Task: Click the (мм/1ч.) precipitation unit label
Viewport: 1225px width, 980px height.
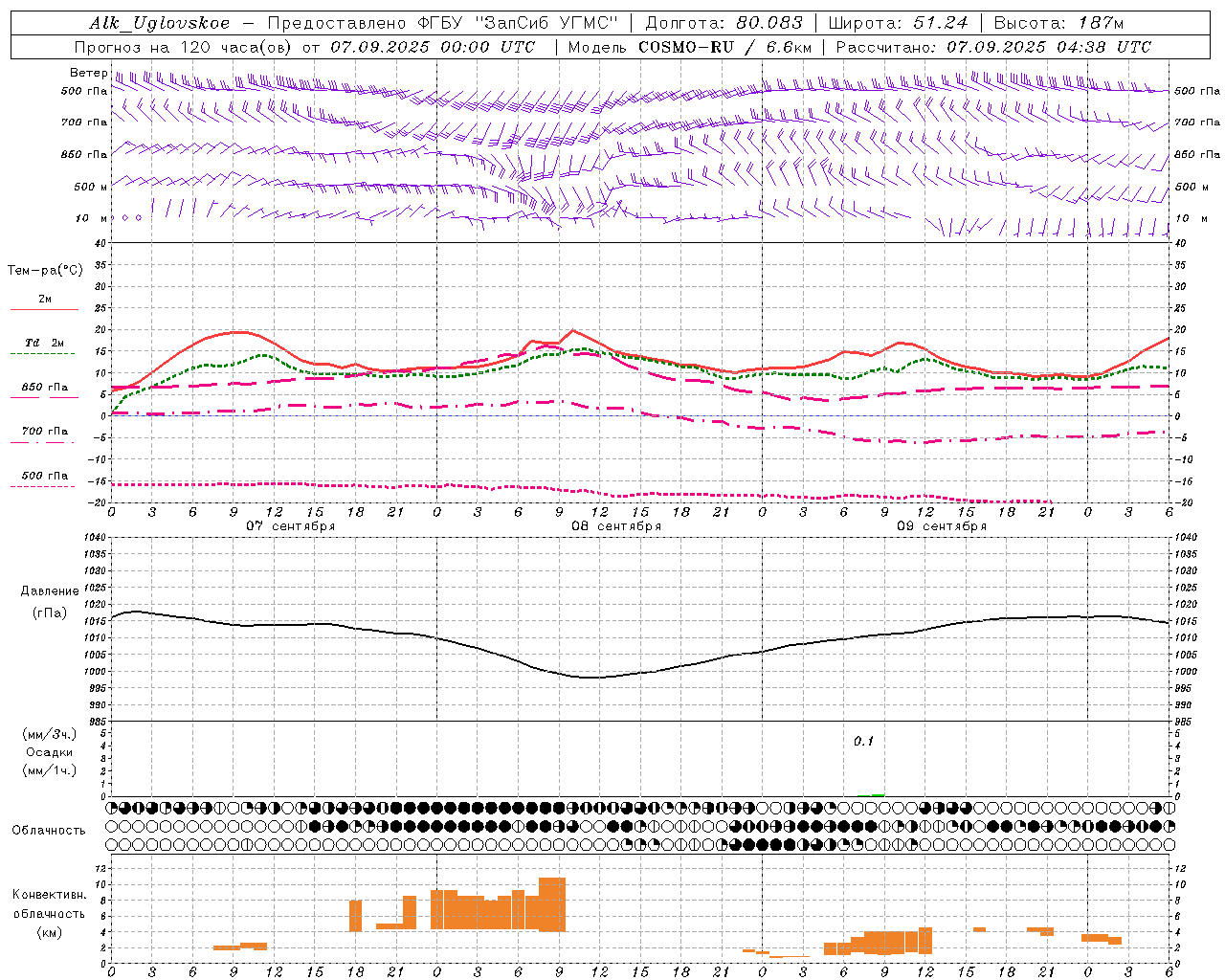Action: click(x=50, y=770)
